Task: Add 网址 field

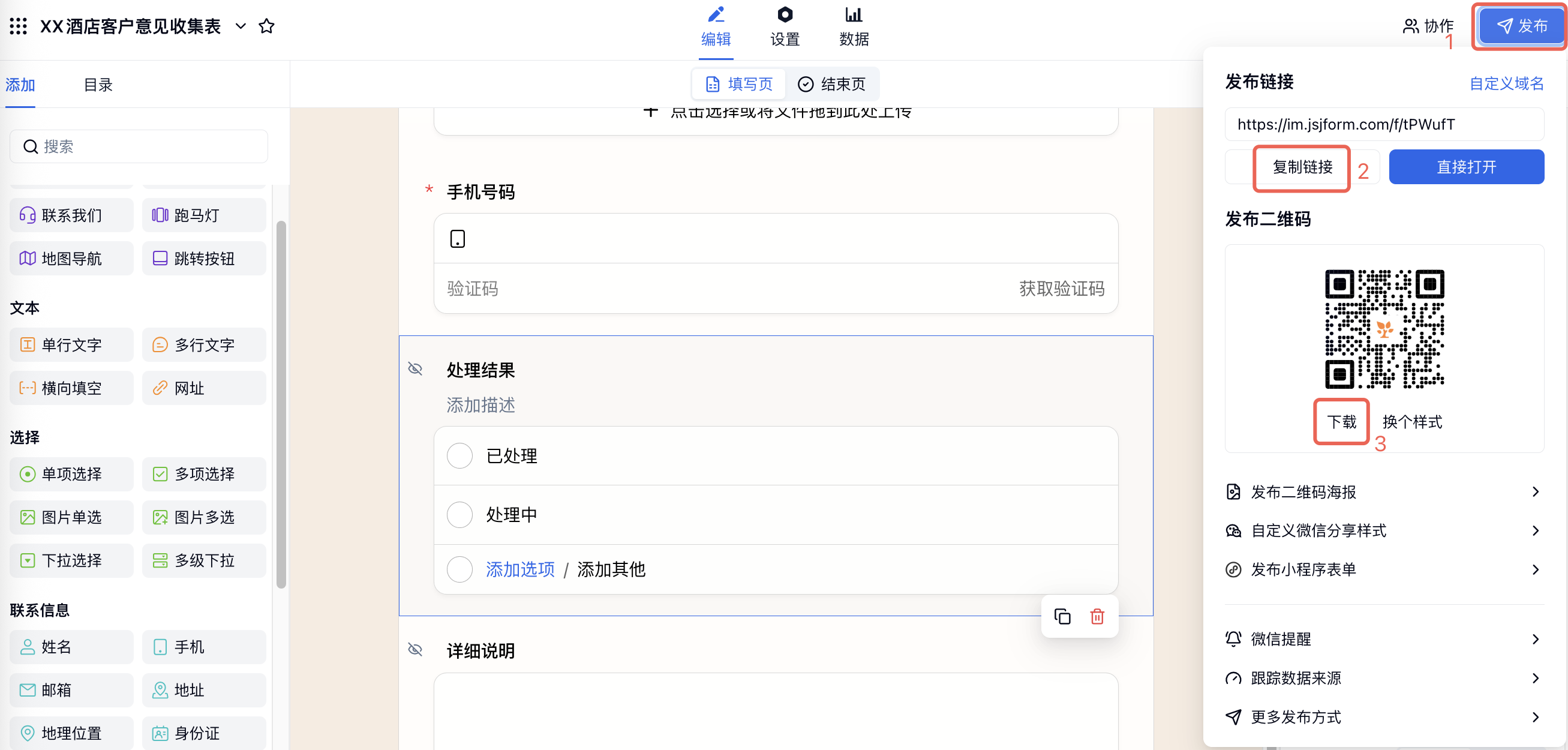Action: pyautogui.click(x=204, y=388)
